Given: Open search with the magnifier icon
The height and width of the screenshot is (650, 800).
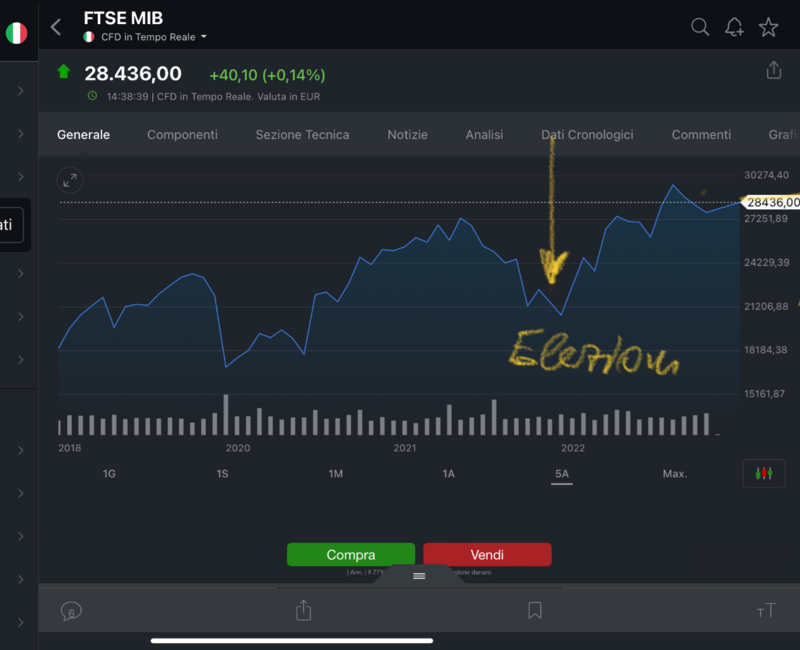Looking at the screenshot, I should click(x=700, y=27).
